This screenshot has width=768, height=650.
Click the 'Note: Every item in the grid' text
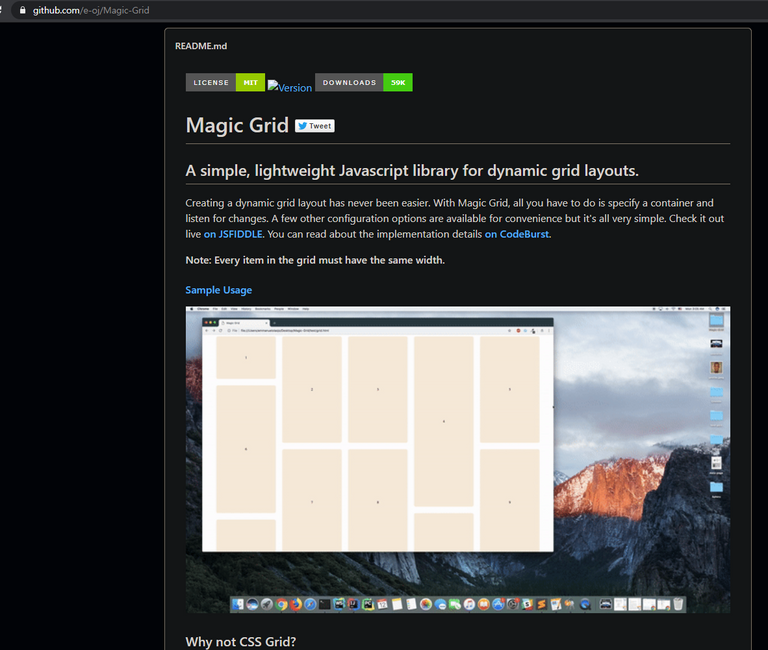(315, 260)
